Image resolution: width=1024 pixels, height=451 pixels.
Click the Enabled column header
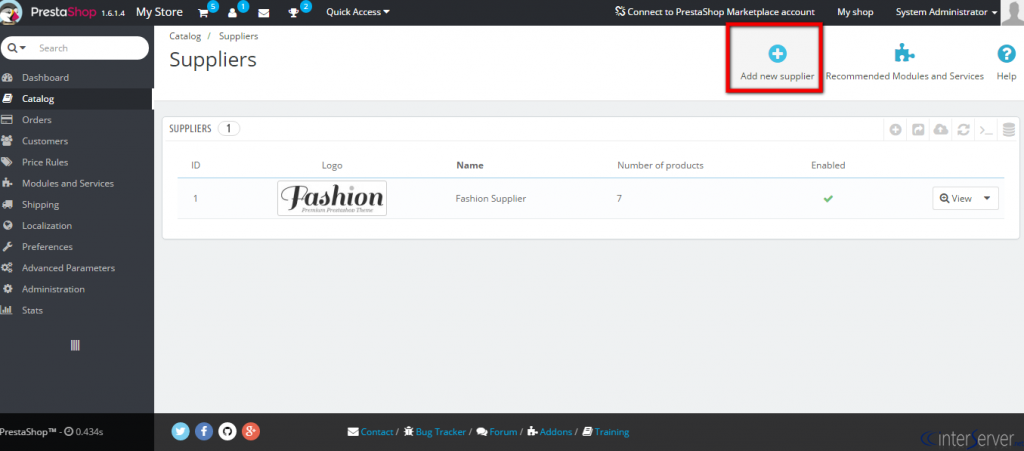tap(828, 165)
